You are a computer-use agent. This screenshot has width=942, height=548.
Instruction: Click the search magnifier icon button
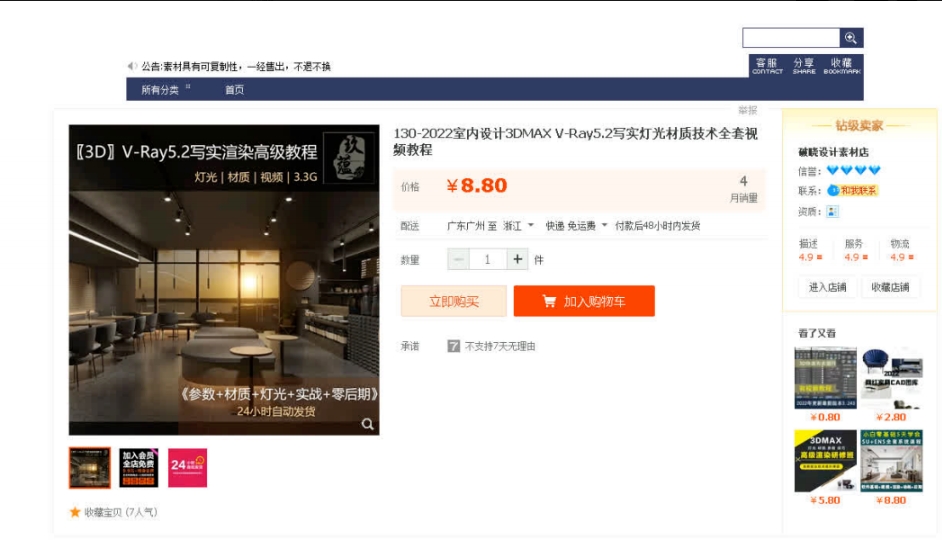tap(851, 38)
